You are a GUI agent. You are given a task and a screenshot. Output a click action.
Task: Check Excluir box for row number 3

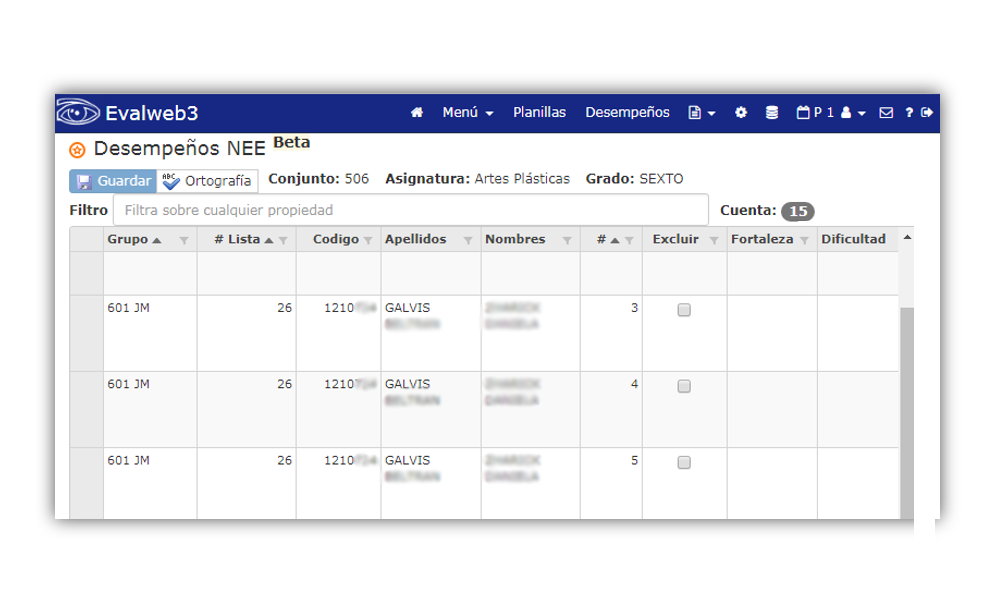point(684,310)
